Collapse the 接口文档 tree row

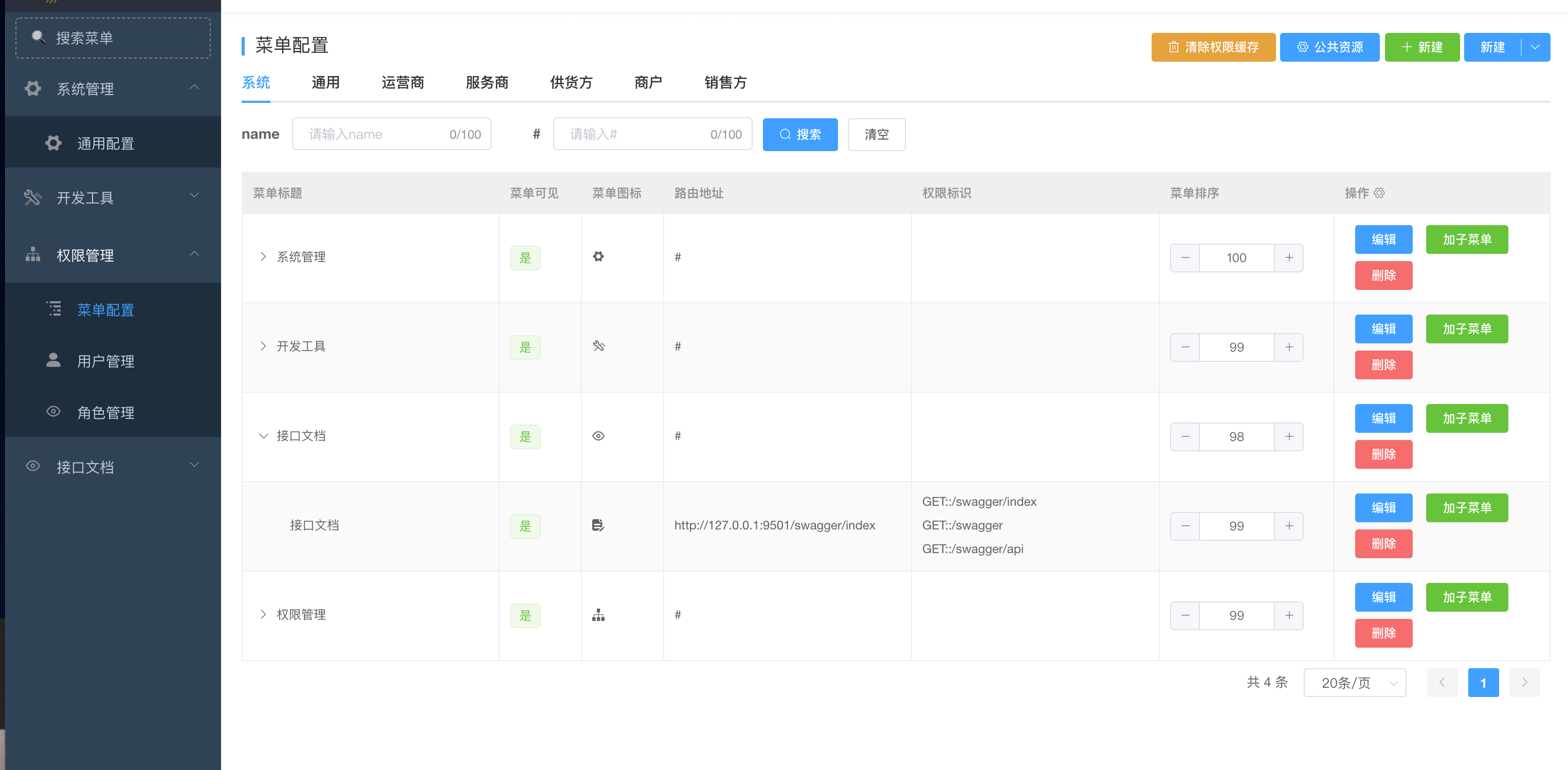[263, 436]
